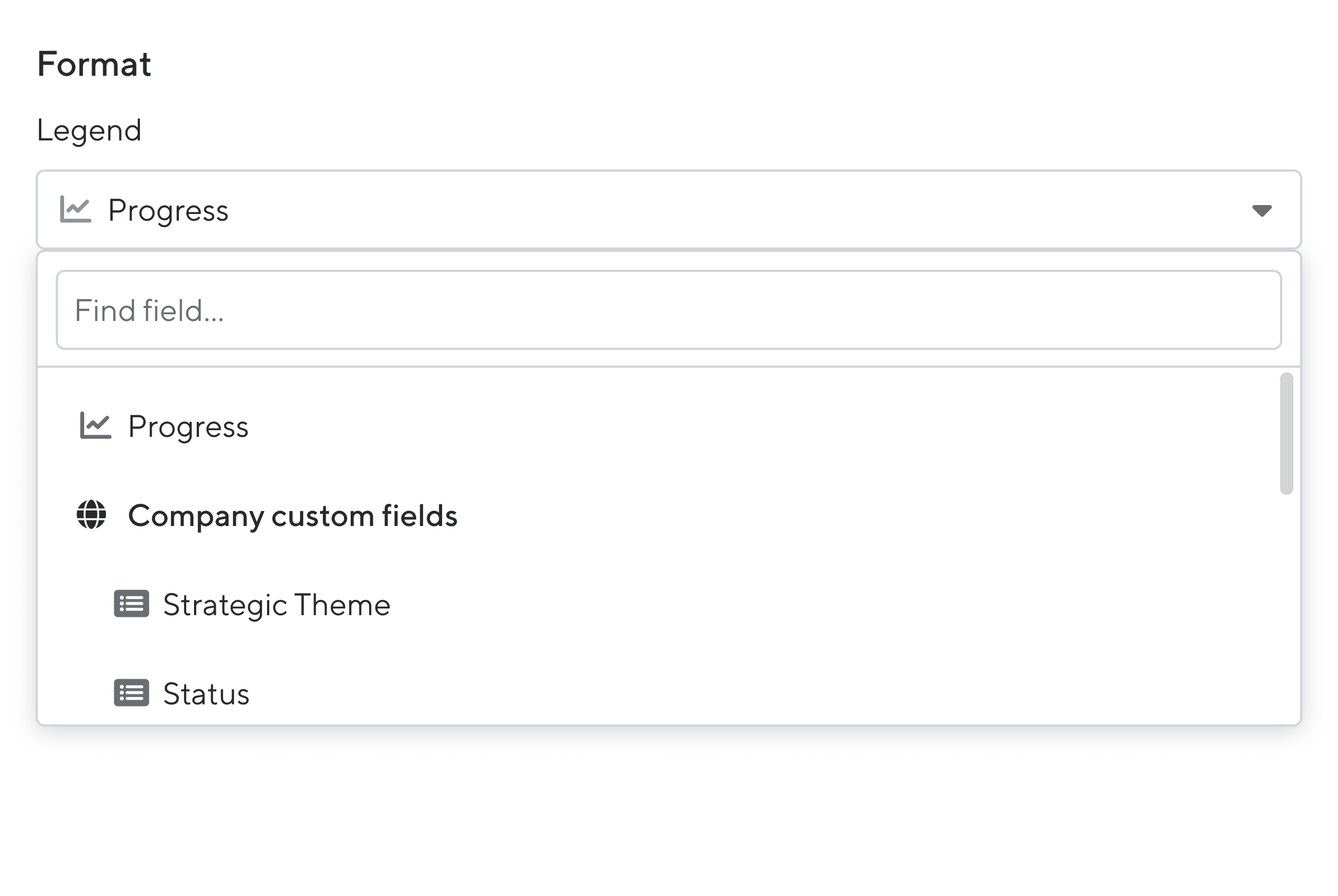Pick the Status field option

[x=206, y=694]
